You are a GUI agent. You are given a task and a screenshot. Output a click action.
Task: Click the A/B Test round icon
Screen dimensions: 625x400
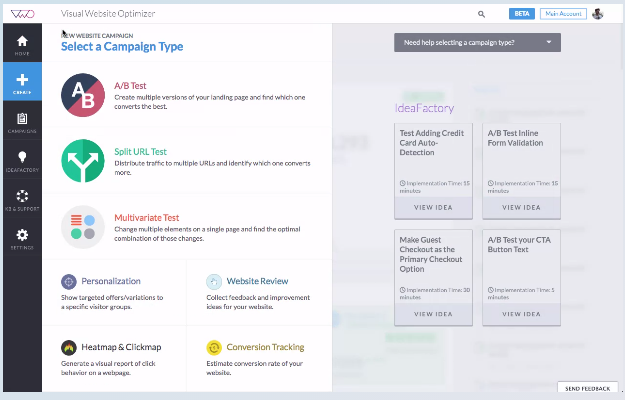(x=83, y=95)
